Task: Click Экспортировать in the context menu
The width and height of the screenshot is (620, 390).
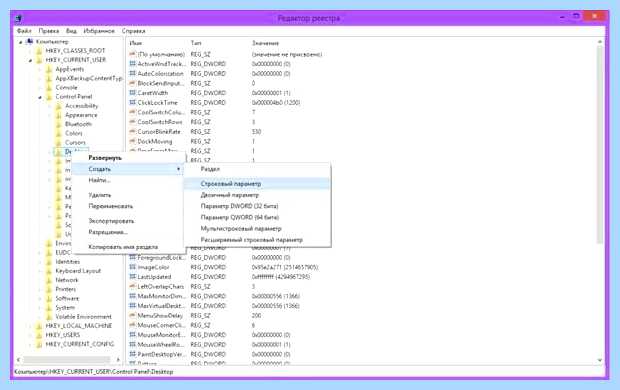Action: click(x=128, y=221)
